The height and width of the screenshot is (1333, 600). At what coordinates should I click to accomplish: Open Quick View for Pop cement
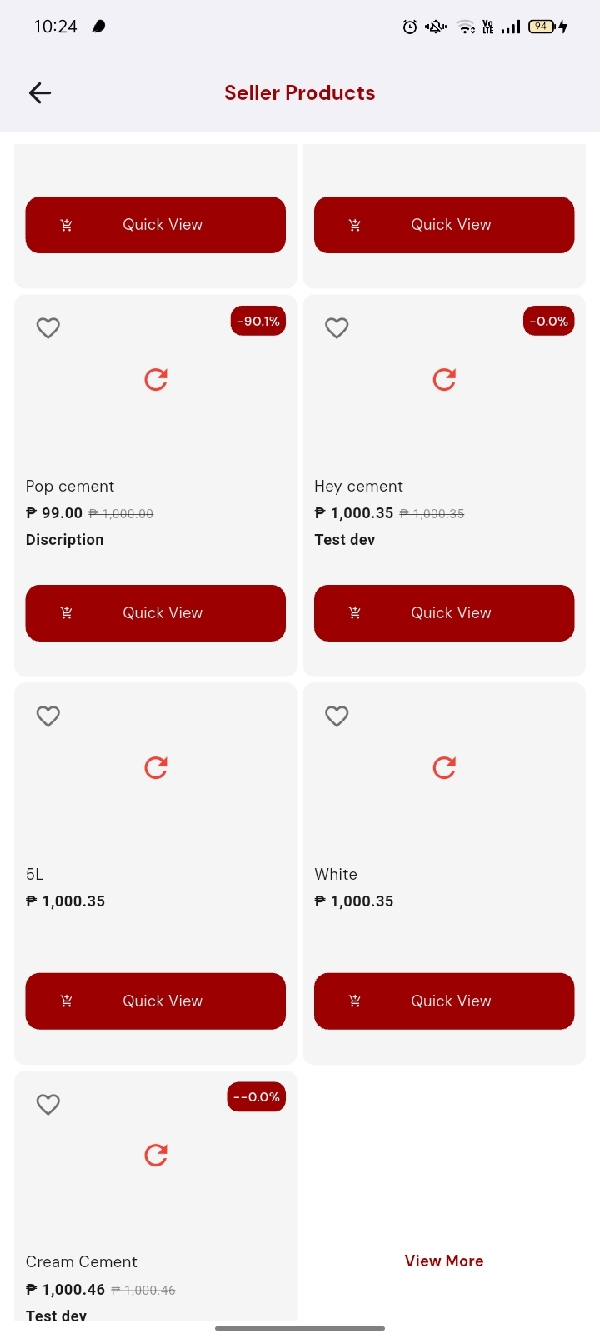tap(156, 613)
